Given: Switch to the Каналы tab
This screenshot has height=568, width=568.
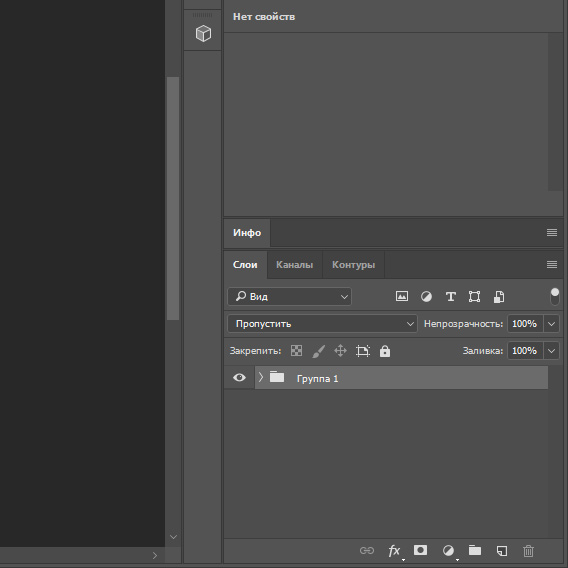Looking at the screenshot, I should tap(295, 265).
